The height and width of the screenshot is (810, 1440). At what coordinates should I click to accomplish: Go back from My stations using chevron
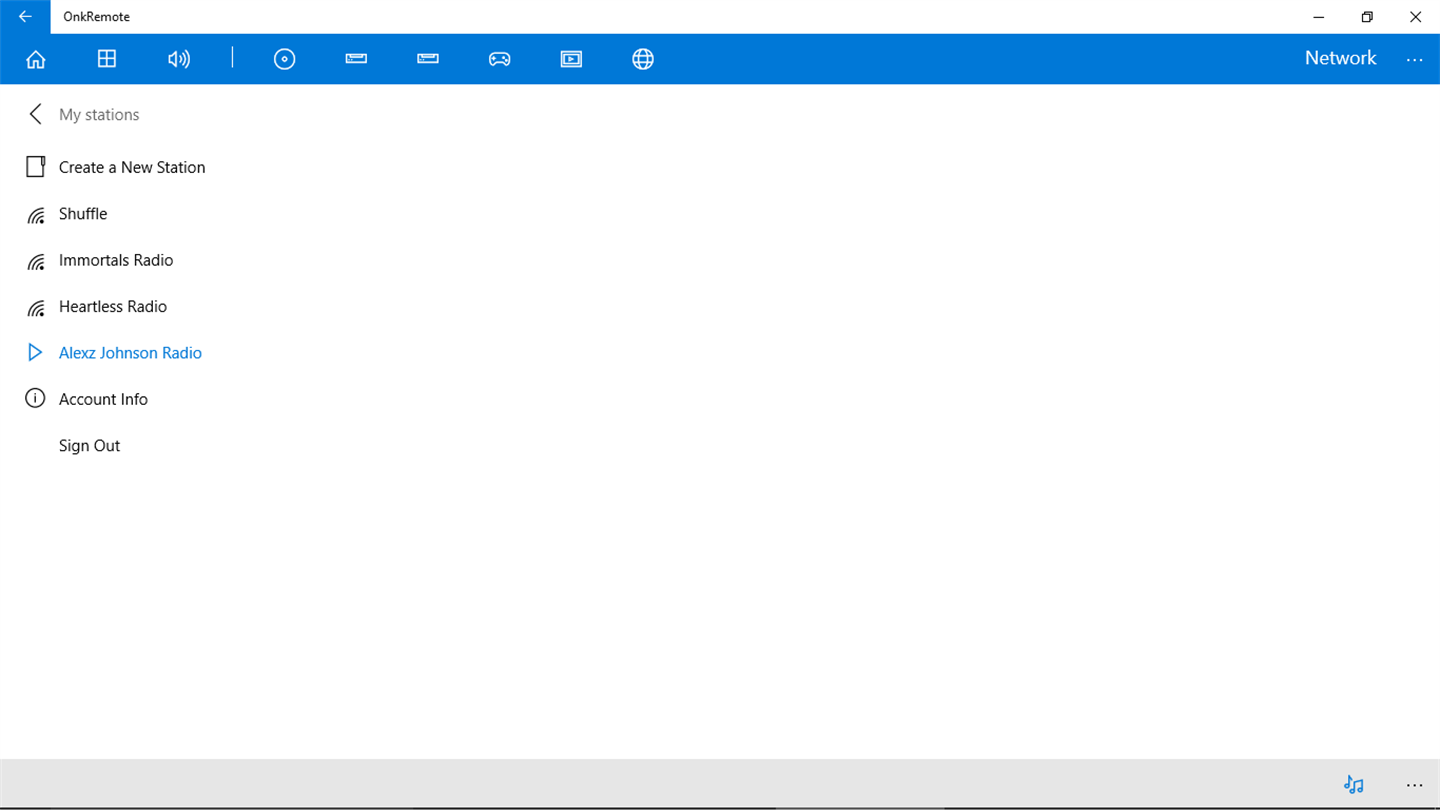pos(36,114)
